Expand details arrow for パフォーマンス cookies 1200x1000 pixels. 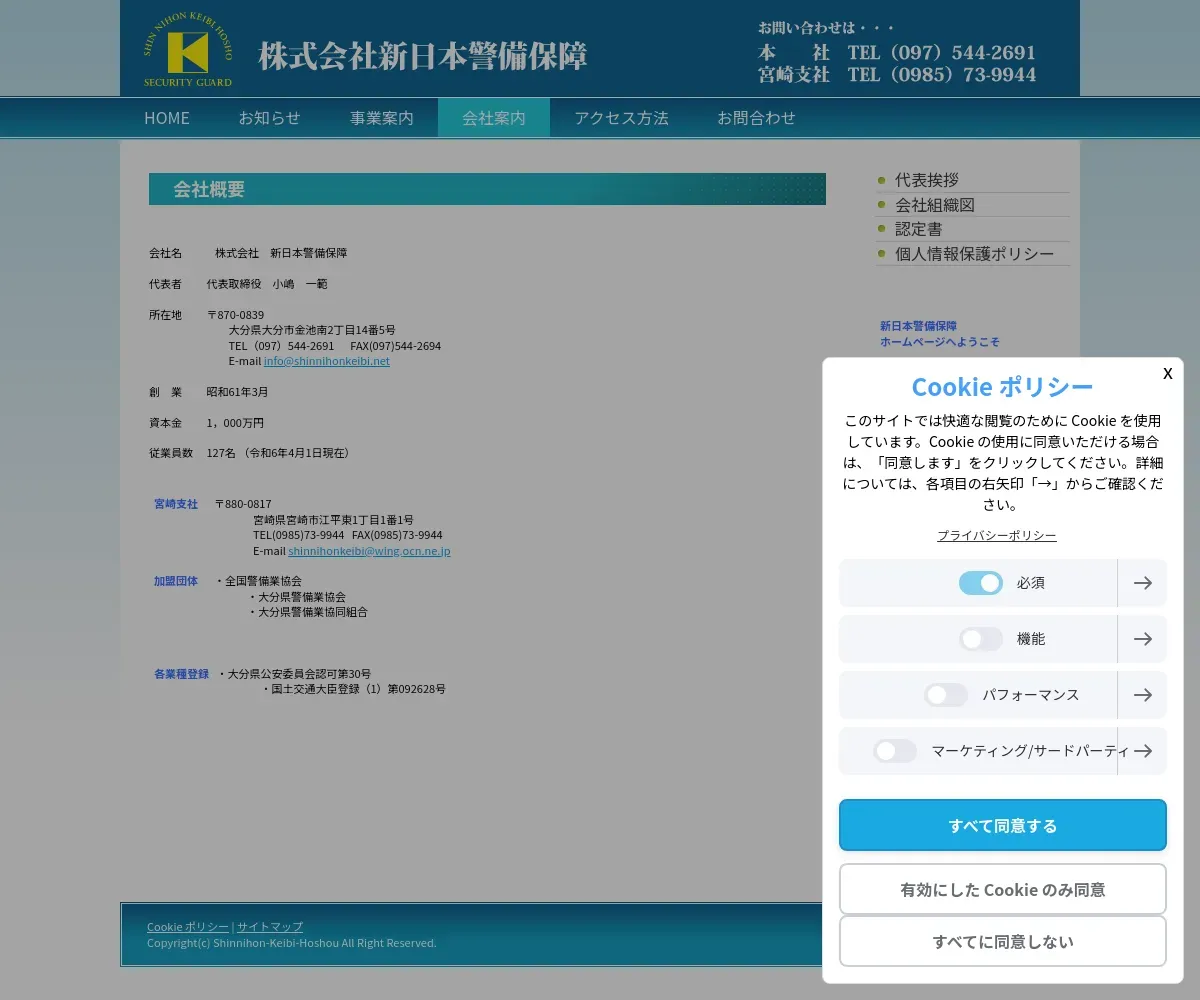1142,695
